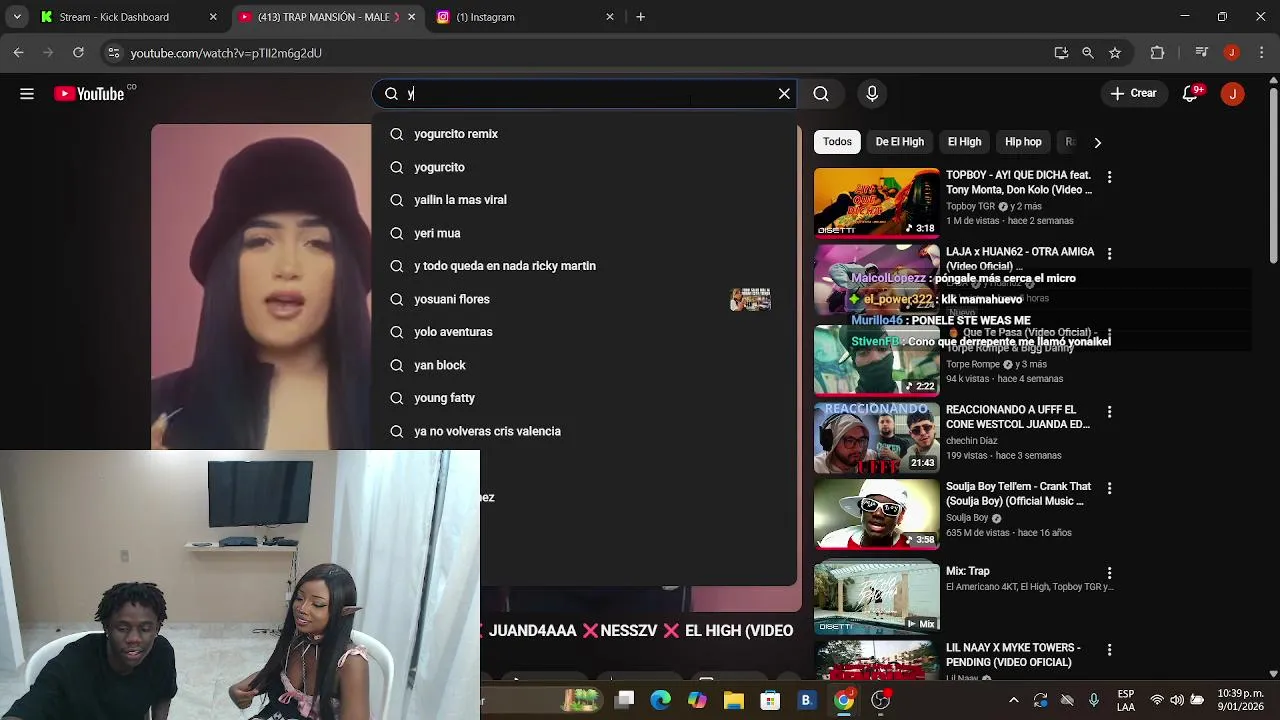1280x720 pixels.
Task: Pick suggestion 'yailin la mas viral'
Action: point(585,200)
